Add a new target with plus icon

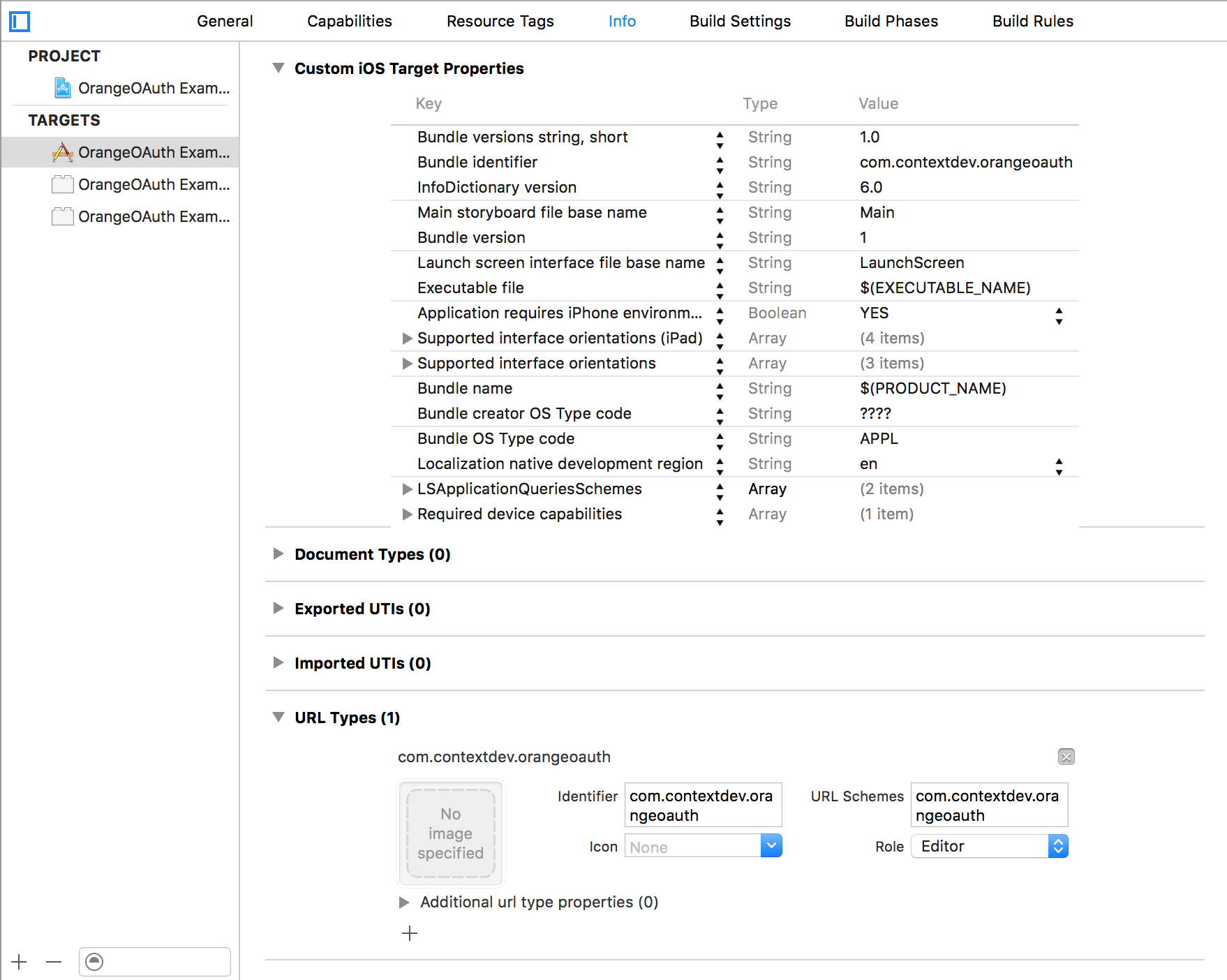tap(19, 962)
